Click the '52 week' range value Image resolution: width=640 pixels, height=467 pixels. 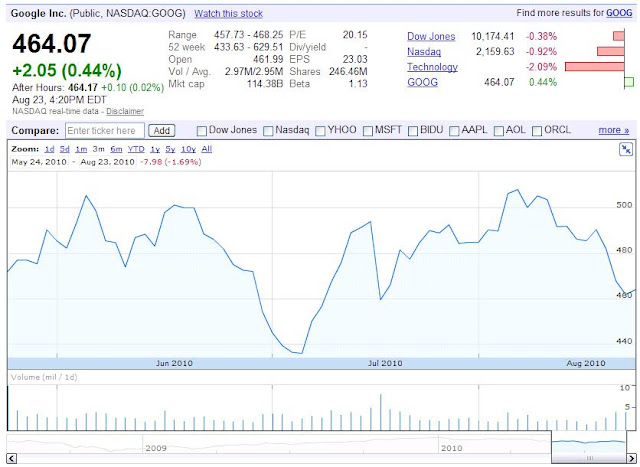(x=248, y=47)
